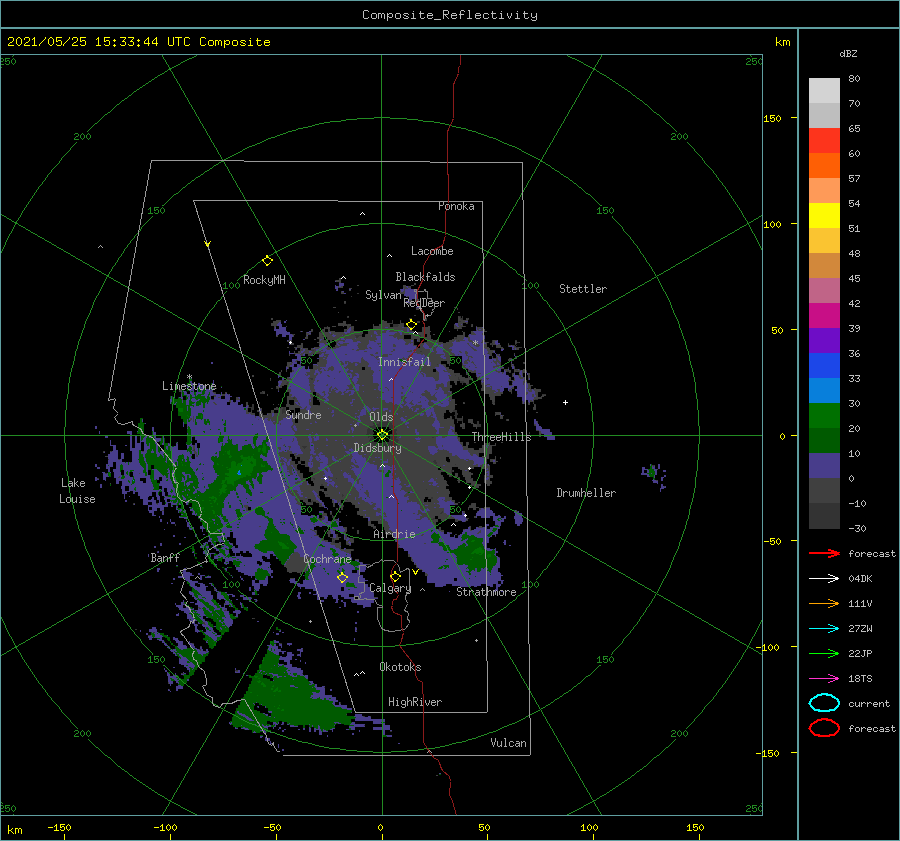Click the Sundre town label
The width and height of the screenshot is (900, 841).
point(303,414)
